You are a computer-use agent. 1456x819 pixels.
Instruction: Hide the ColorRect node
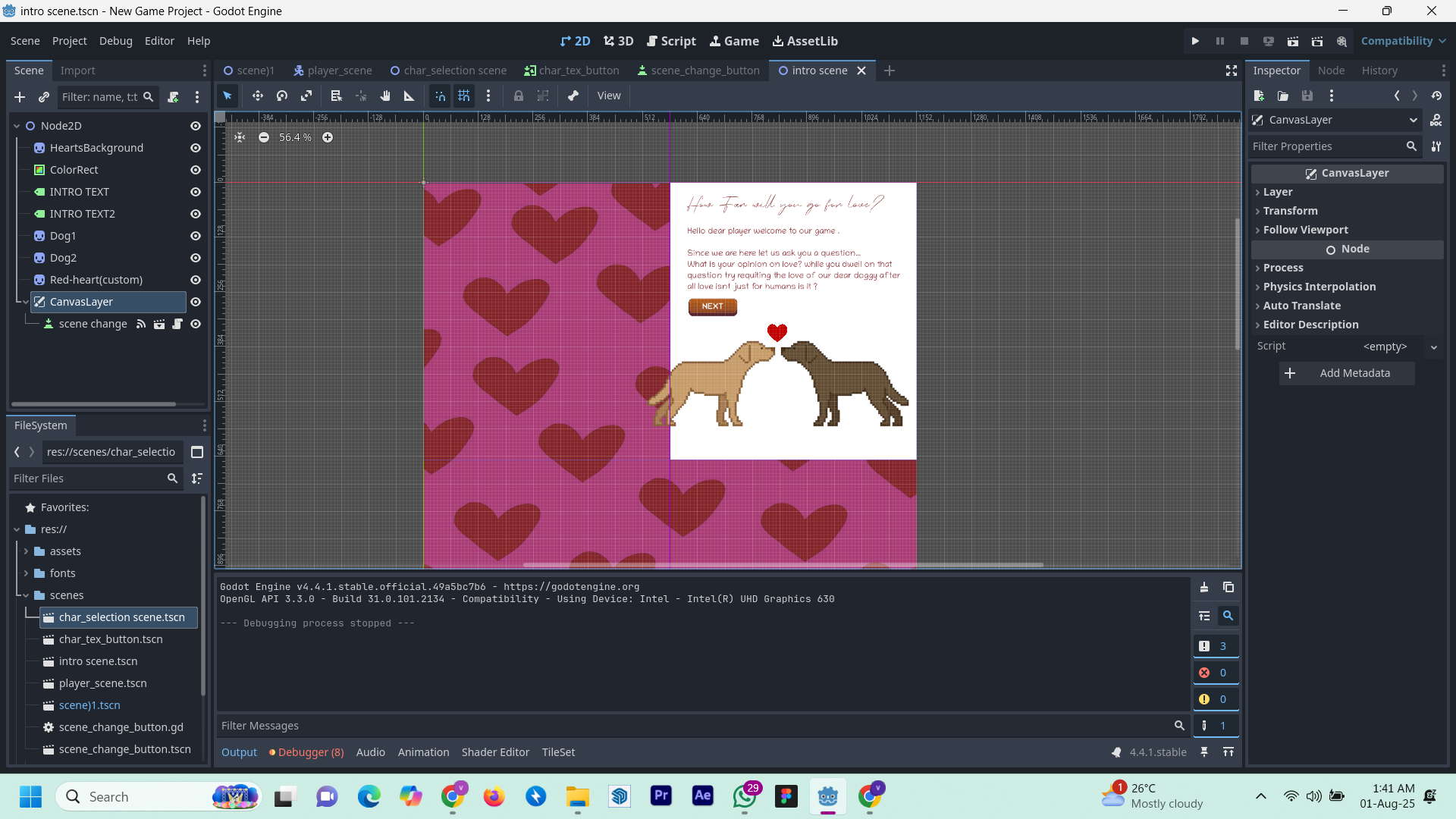pos(196,170)
